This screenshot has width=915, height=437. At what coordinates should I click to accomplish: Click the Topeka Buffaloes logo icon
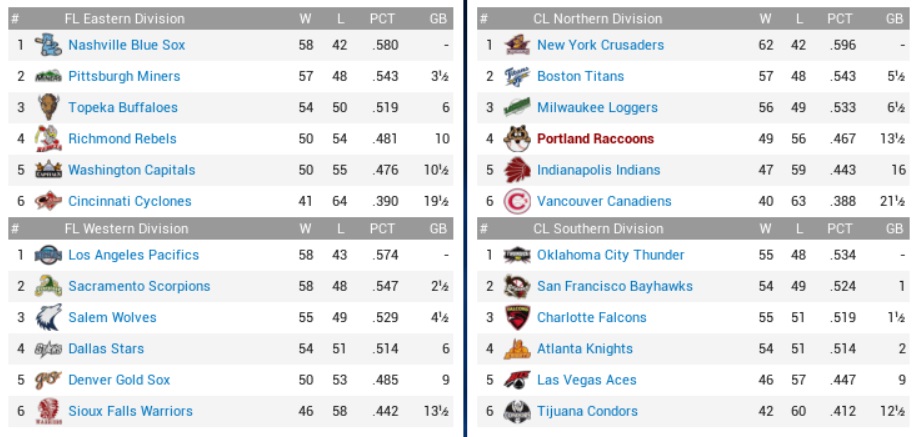point(48,107)
